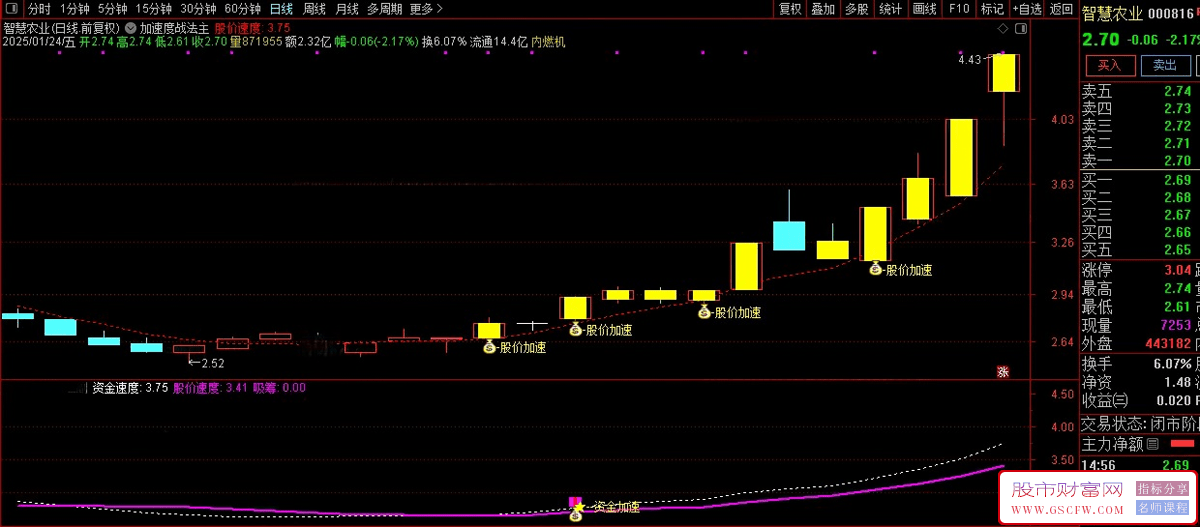Open the 统计 statistics tool
This screenshot has height=527, width=1200.
click(x=890, y=9)
